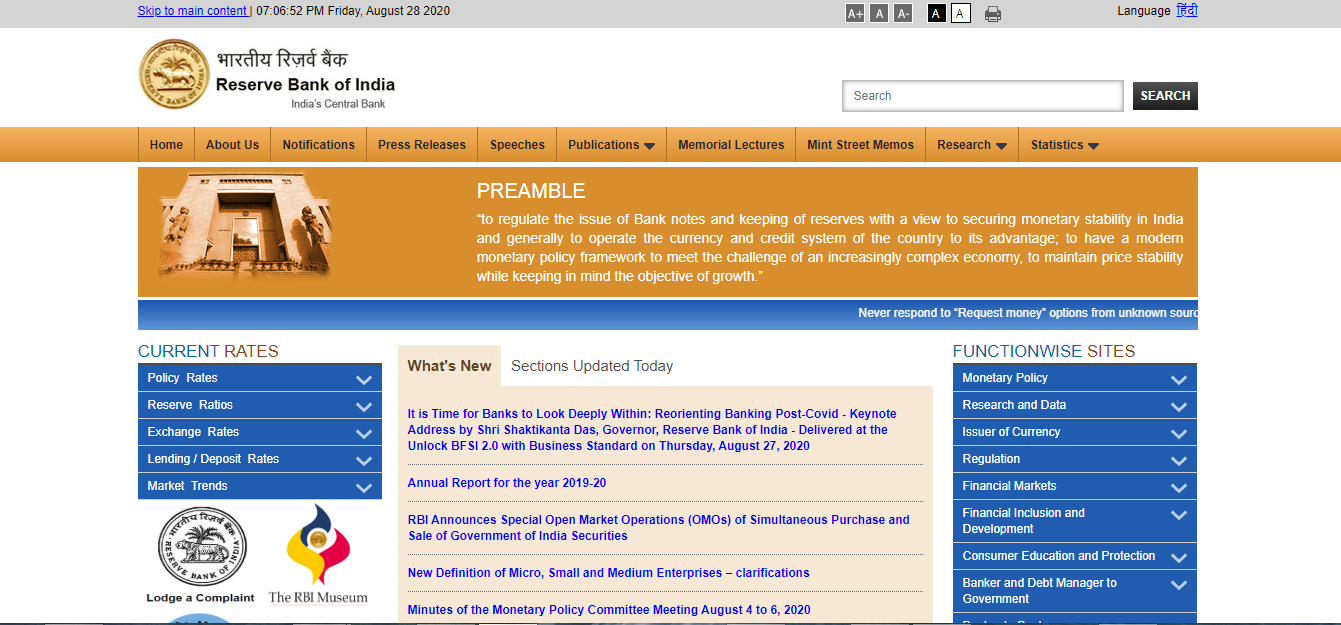Click the Search input field
1341x625 pixels.
(983, 96)
